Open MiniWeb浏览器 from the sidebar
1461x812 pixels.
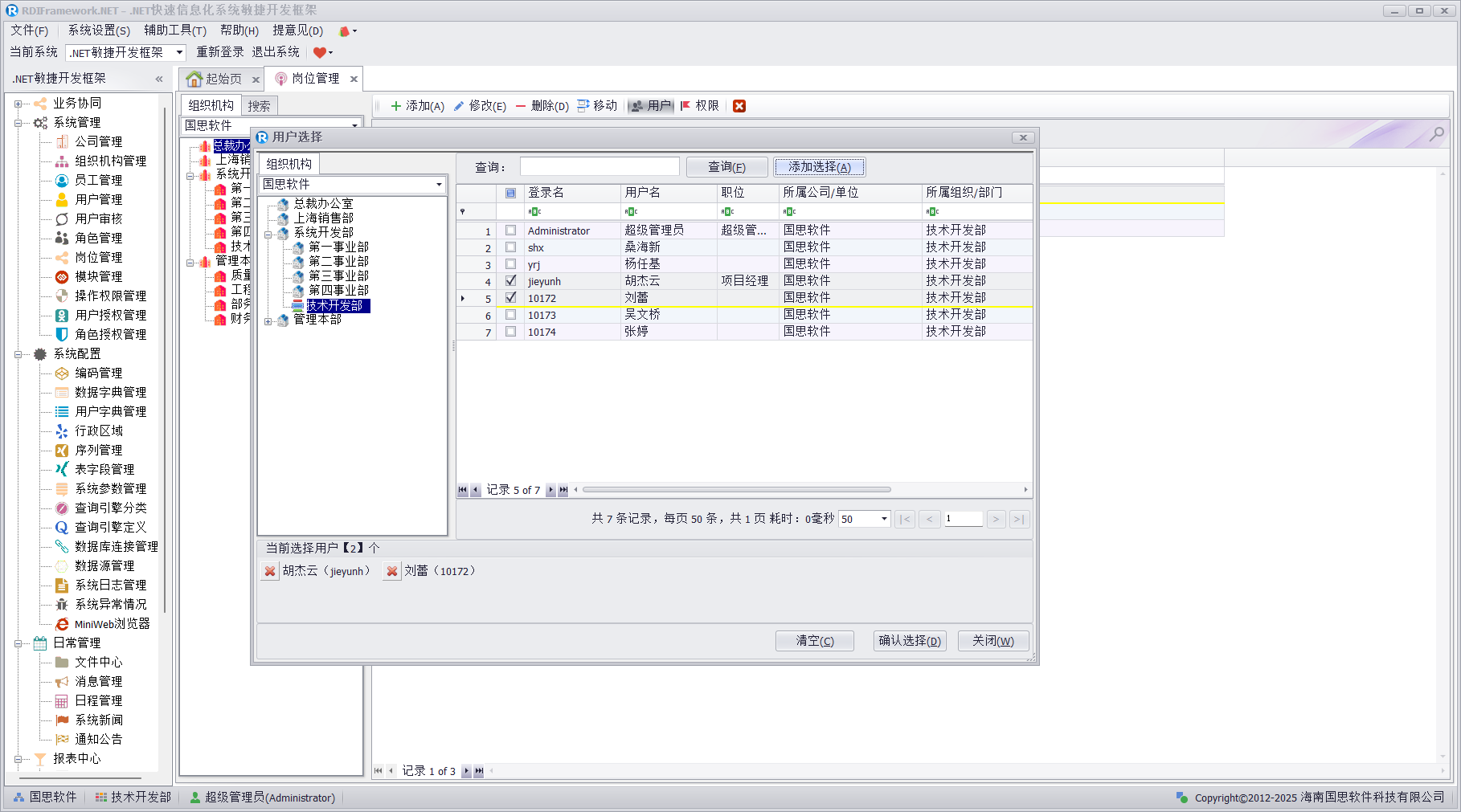click(112, 624)
